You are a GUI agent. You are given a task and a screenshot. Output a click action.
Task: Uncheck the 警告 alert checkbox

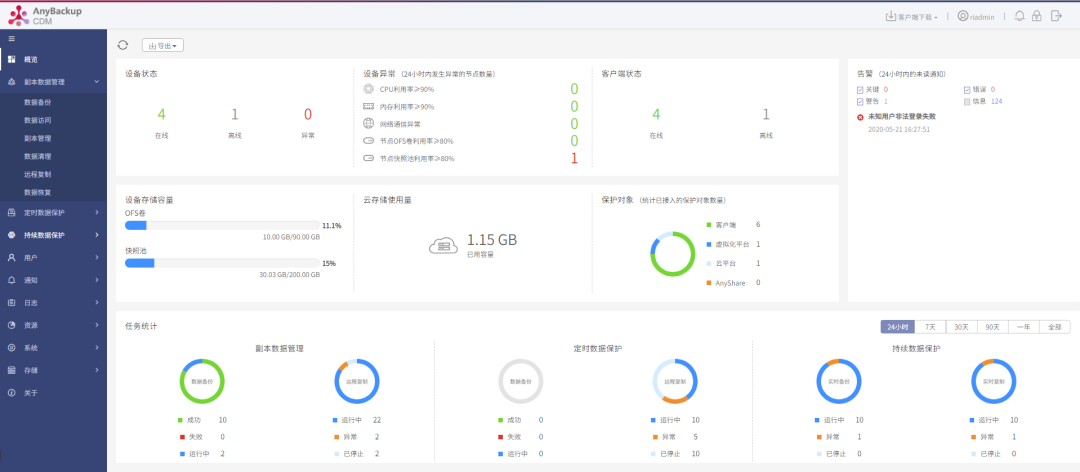(x=860, y=101)
